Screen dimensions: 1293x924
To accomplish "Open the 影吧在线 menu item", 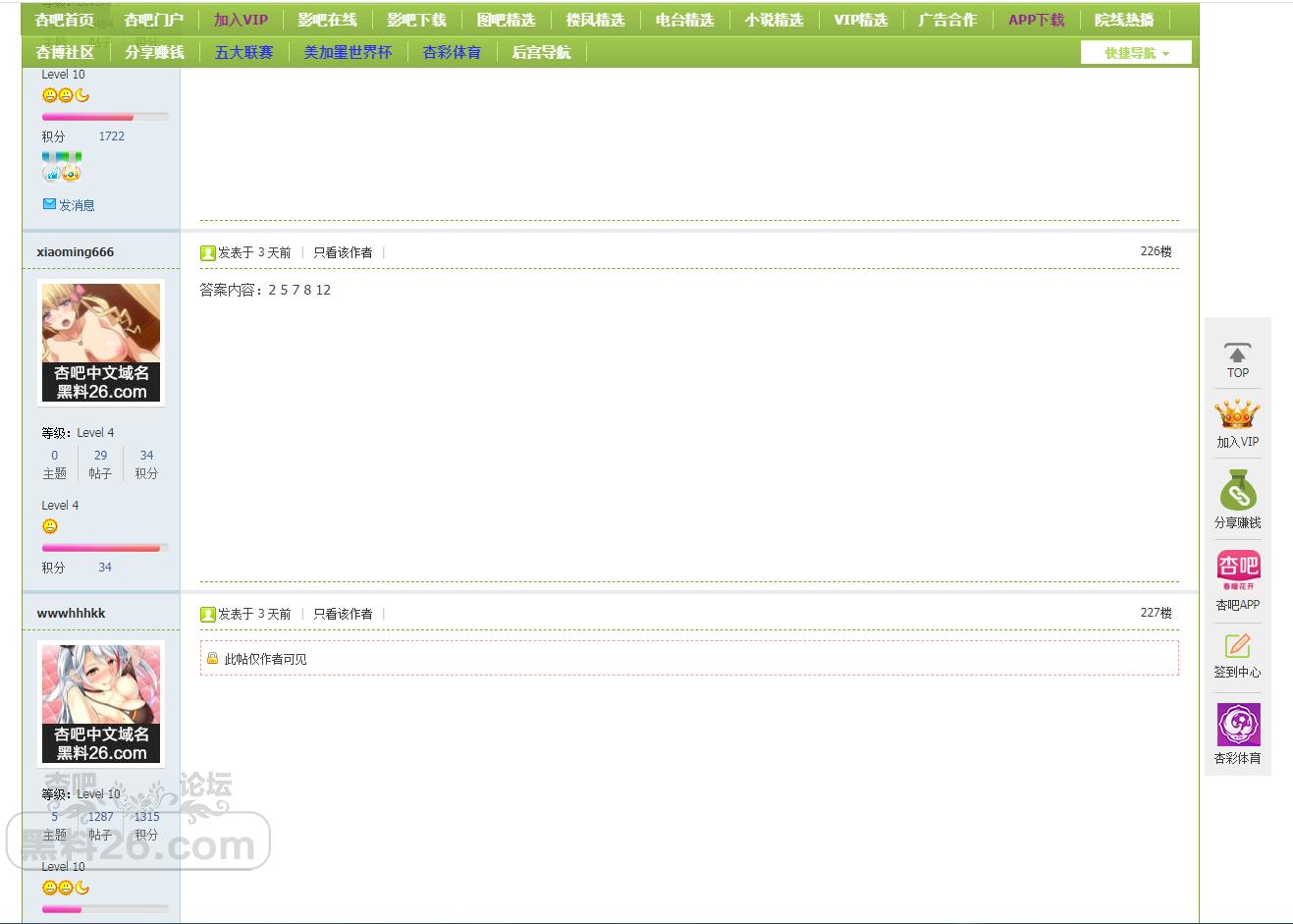I will tap(327, 20).
